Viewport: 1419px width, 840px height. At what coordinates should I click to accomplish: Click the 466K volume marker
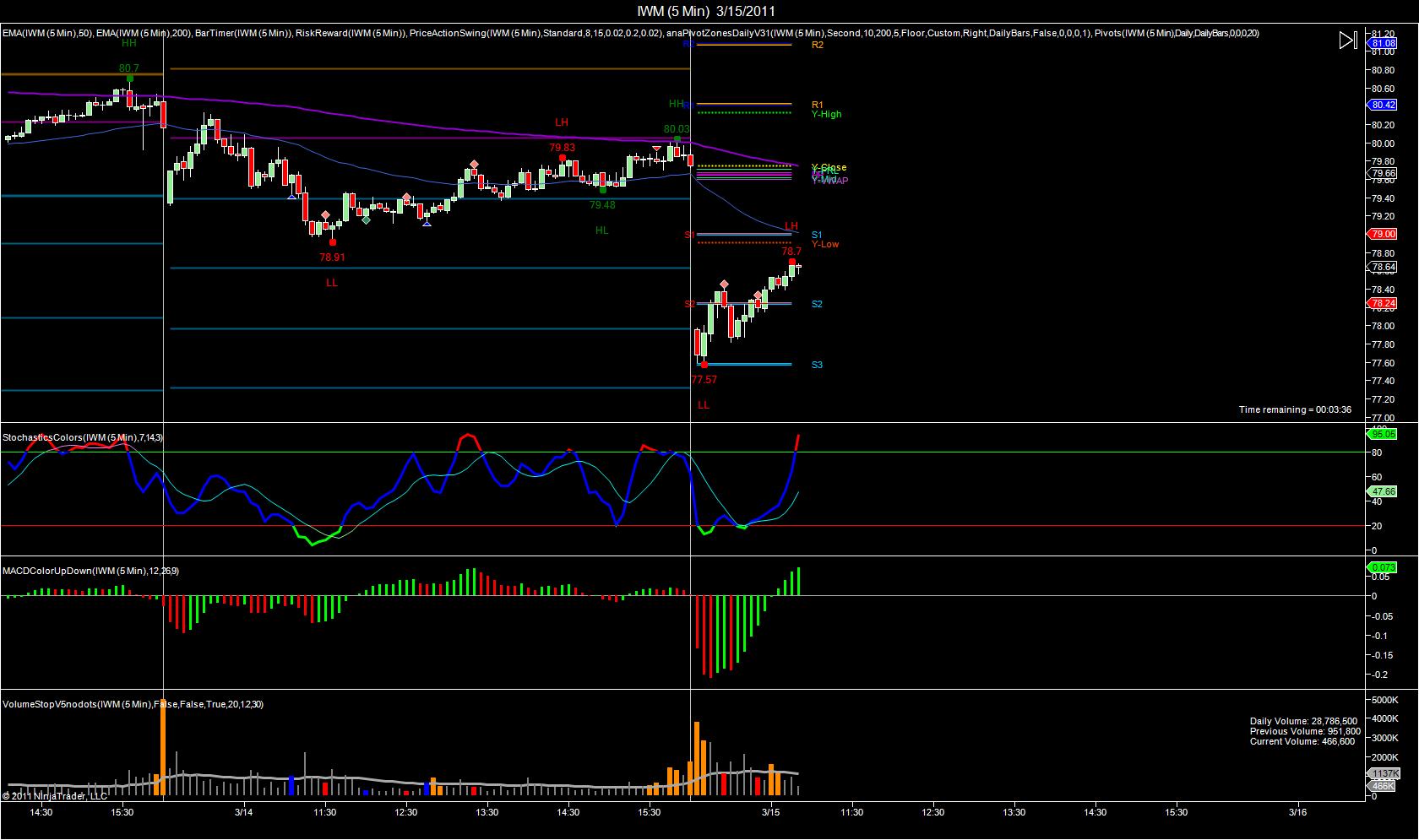1381,786
